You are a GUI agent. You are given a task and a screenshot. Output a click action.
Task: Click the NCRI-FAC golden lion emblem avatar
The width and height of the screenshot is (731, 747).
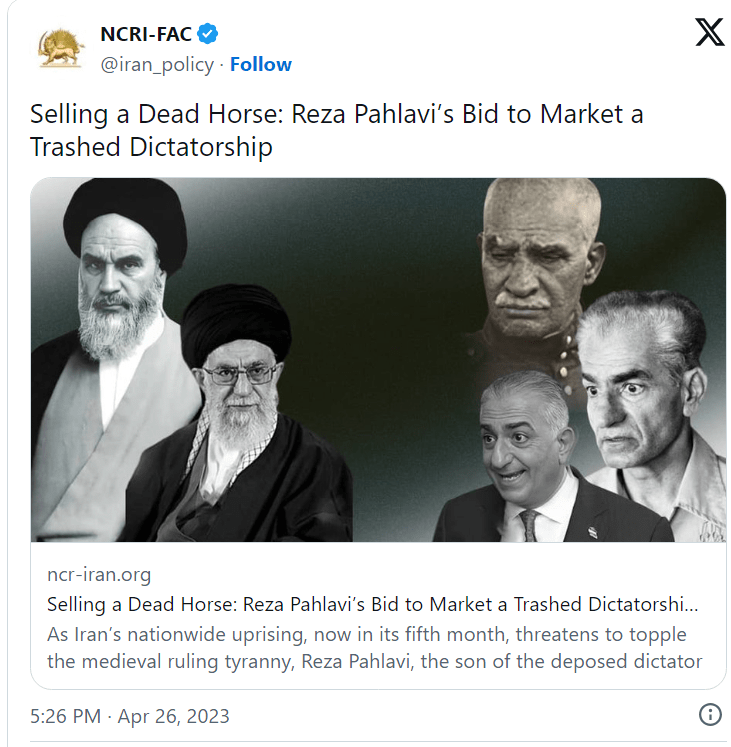pyautogui.click(x=61, y=48)
